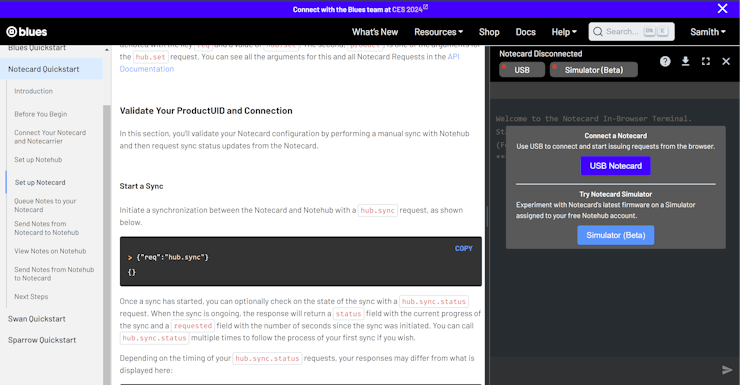
Task: Go to Before You Begin section
Action: (x=41, y=114)
